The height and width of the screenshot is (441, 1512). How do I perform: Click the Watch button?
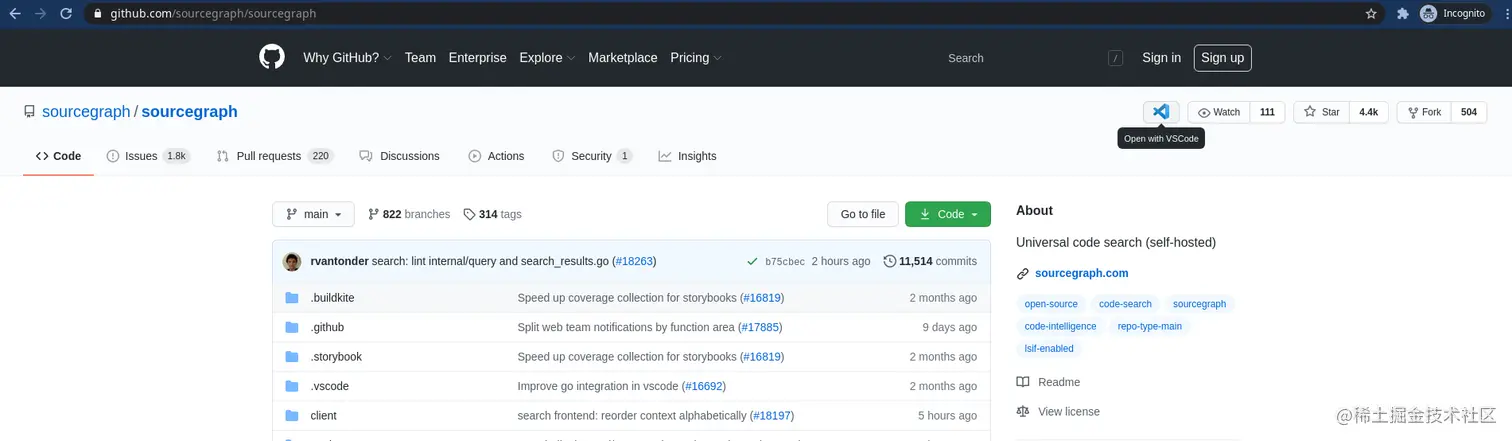tap(1219, 112)
